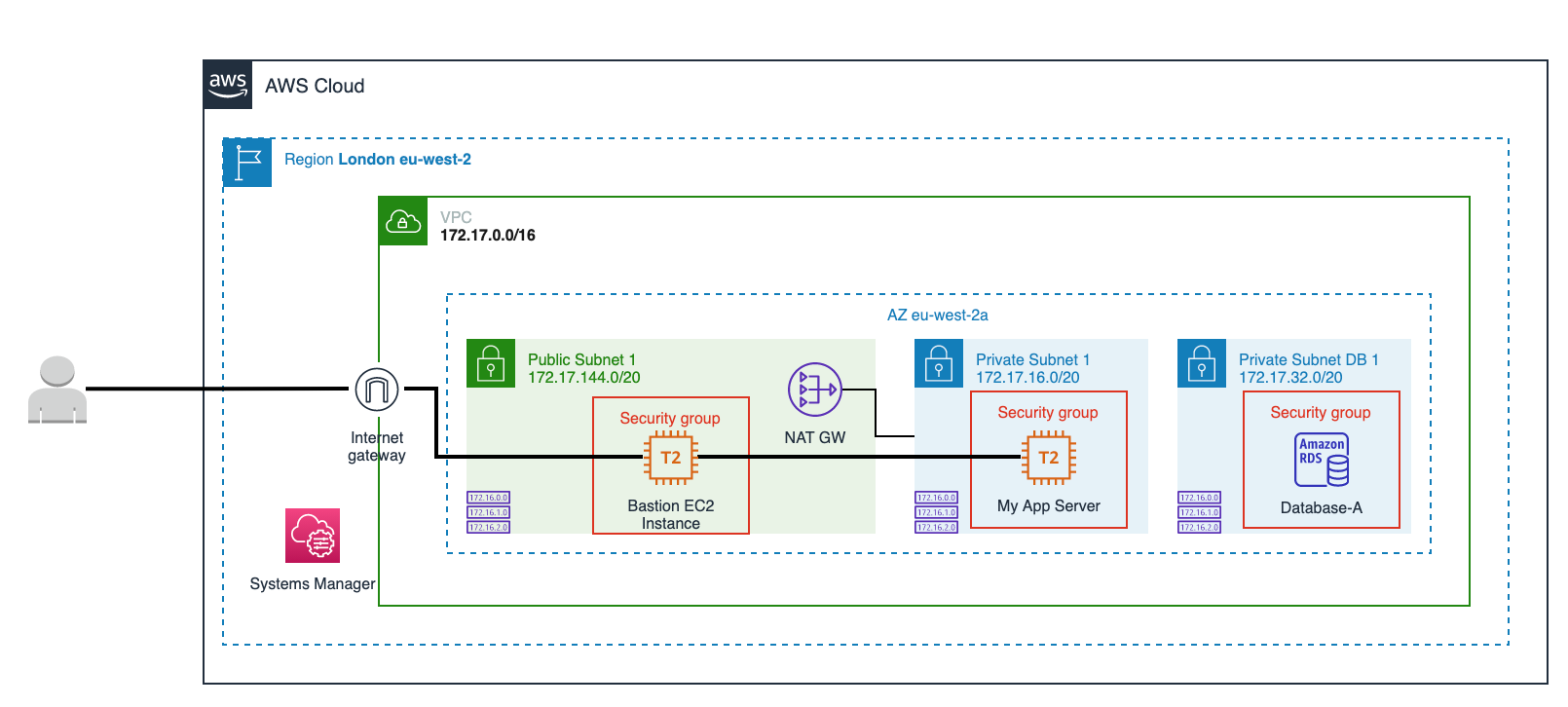Select "Security group" label above Database-A
Screen dimensions: 1568x707
[x=1321, y=413]
